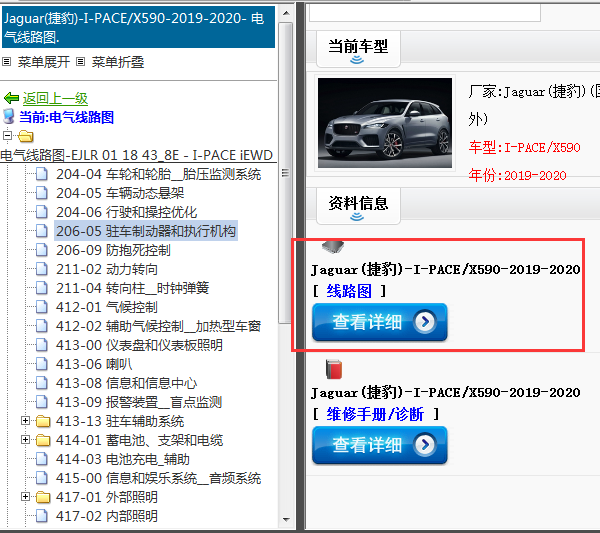Click the 当前:电气线路图 label

(66, 117)
